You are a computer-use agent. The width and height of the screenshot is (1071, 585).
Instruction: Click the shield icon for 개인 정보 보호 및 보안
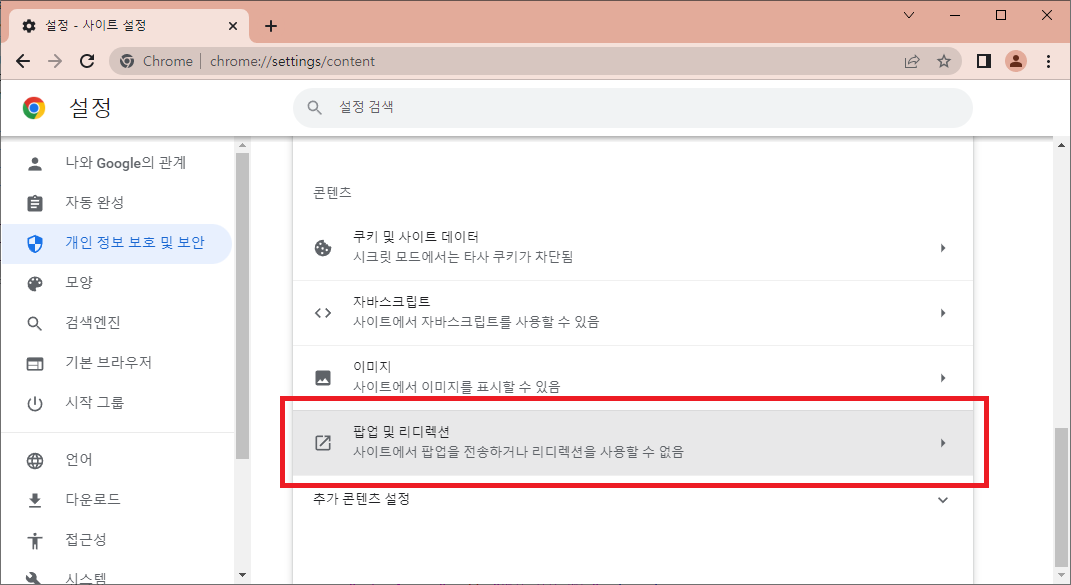[x=35, y=243]
